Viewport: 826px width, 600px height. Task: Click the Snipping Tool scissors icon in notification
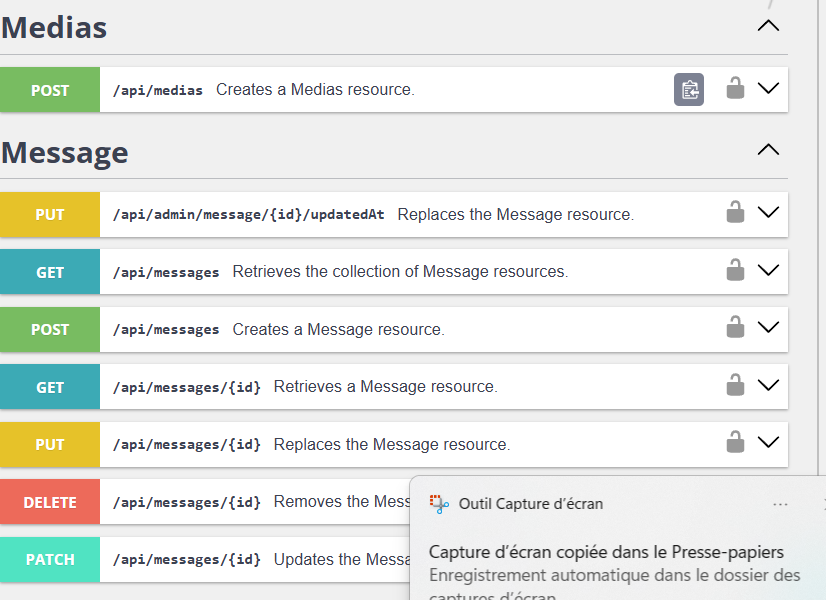(439, 504)
